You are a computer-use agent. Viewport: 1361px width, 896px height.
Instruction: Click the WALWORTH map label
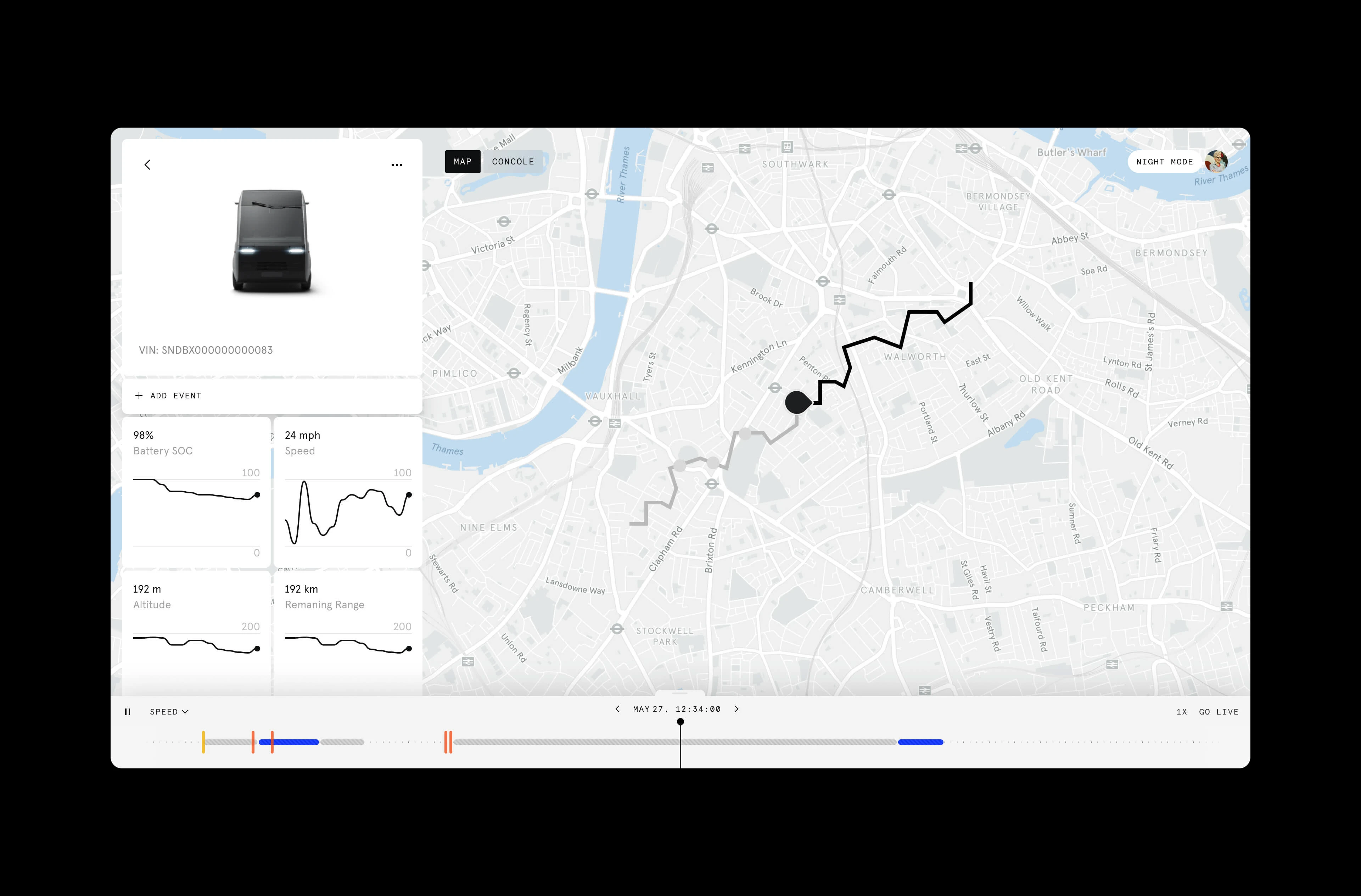pyautogui.click(x=915, y=357)
